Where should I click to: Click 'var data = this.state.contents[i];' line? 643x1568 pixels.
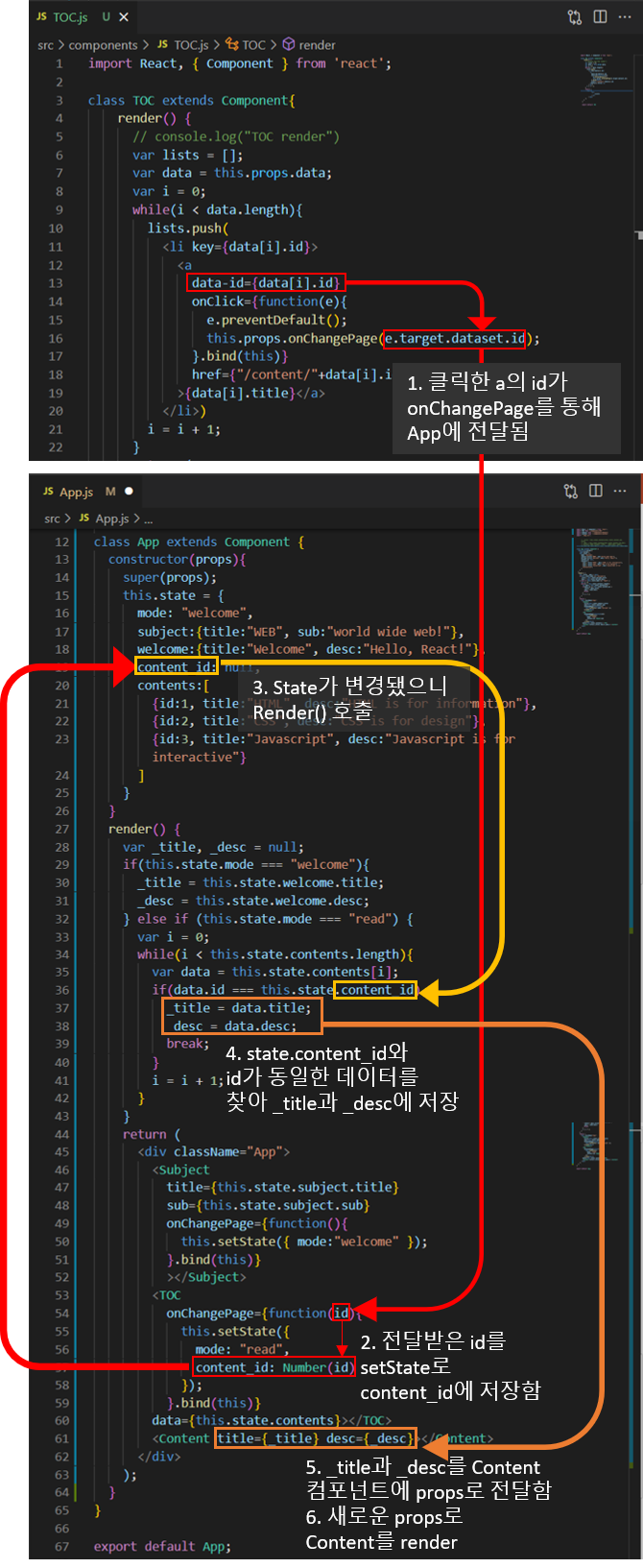click(274, 972)
